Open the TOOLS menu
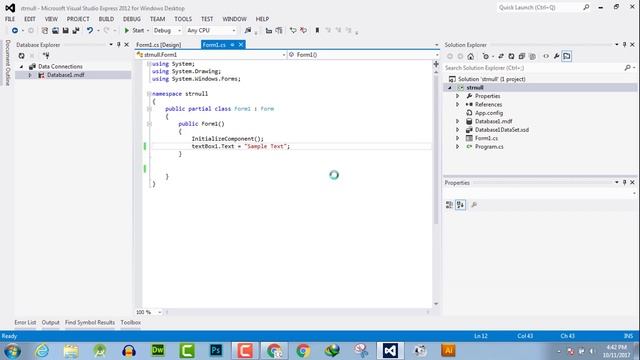This screenshot has height=360, width=640. click(x=183, y=19)
